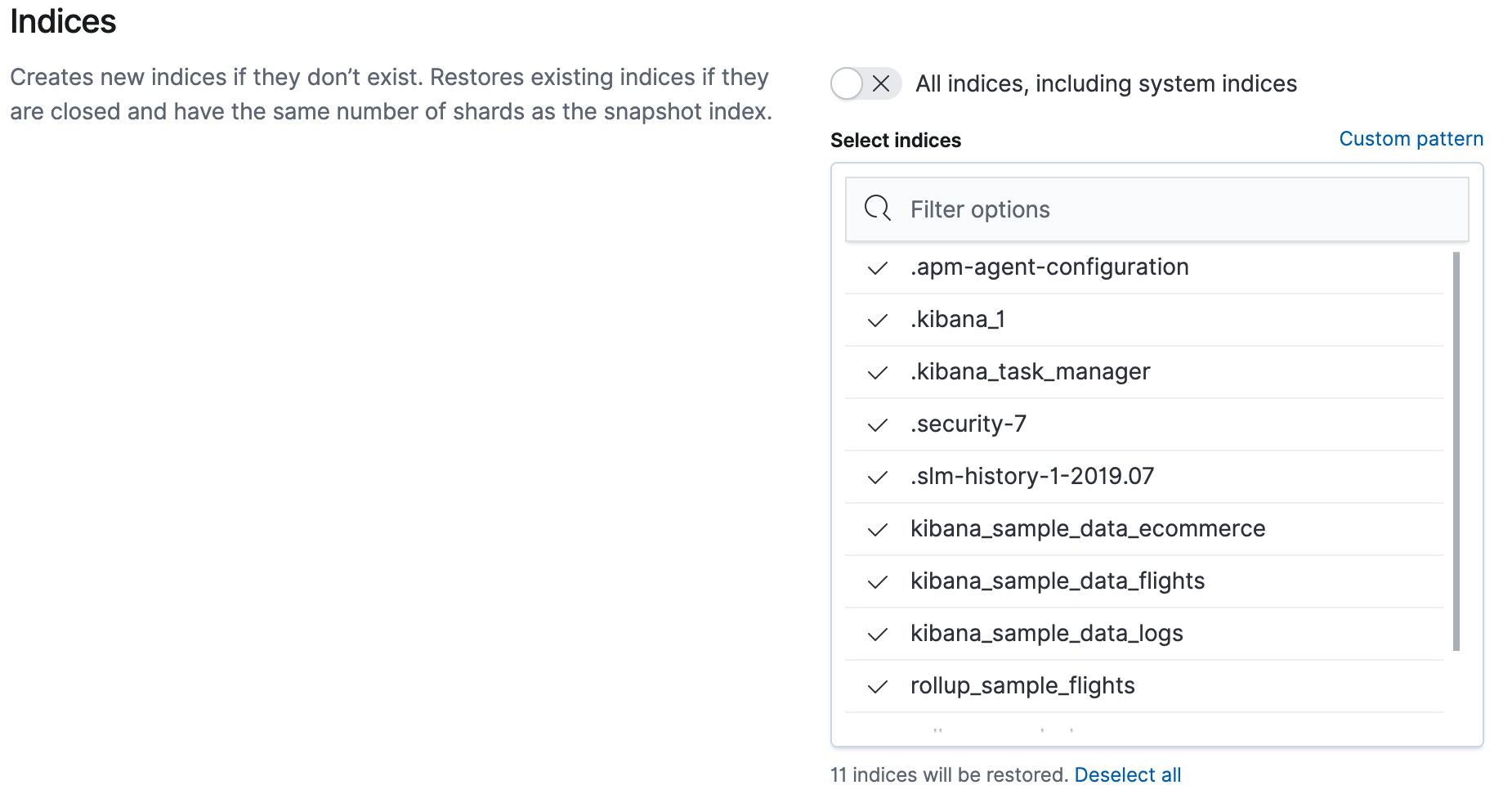
Task: Click checkmark icon beside .kibana_task_manager
Action: point(877,373)
